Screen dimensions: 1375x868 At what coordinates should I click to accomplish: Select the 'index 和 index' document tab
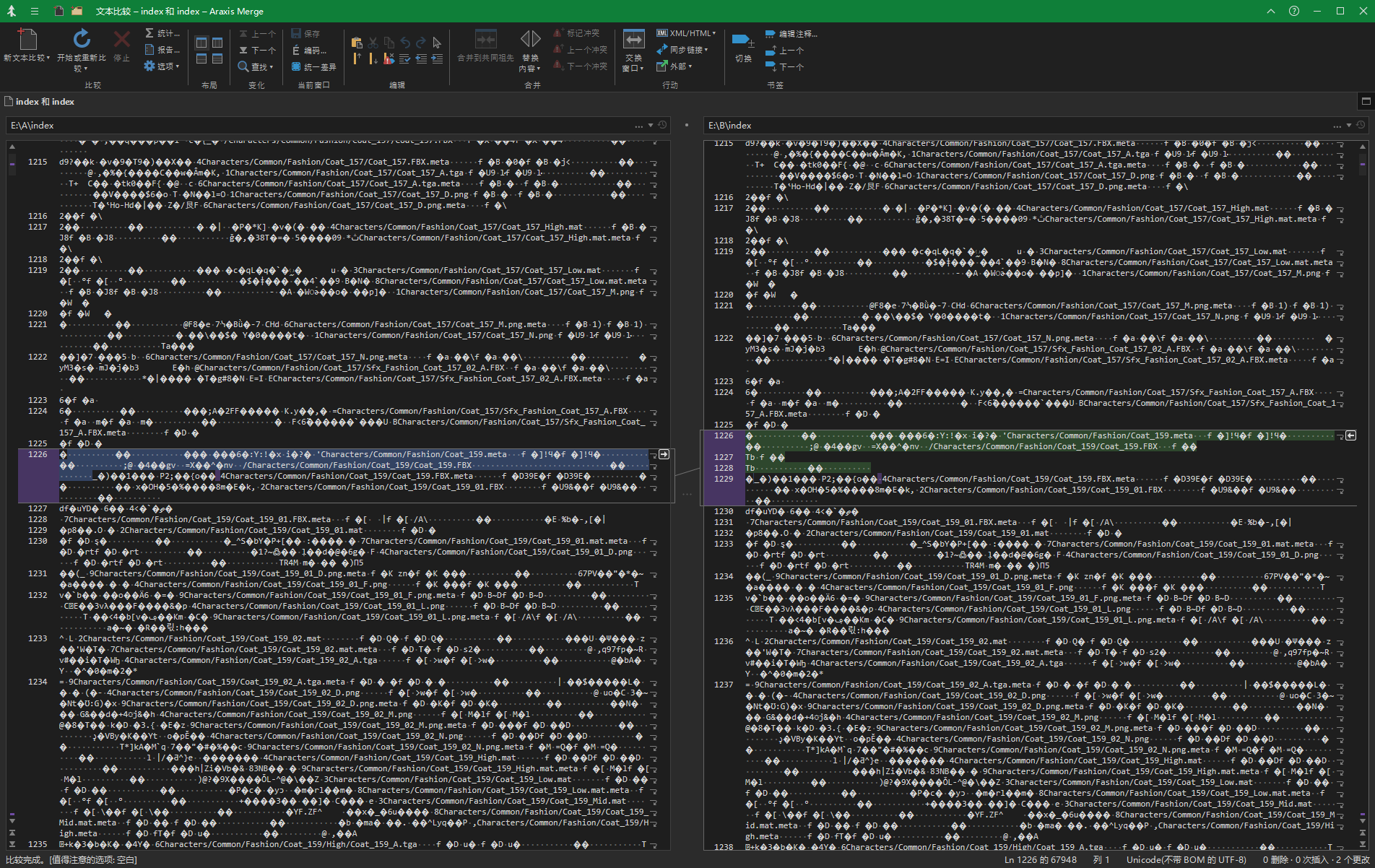pos(45,102)
